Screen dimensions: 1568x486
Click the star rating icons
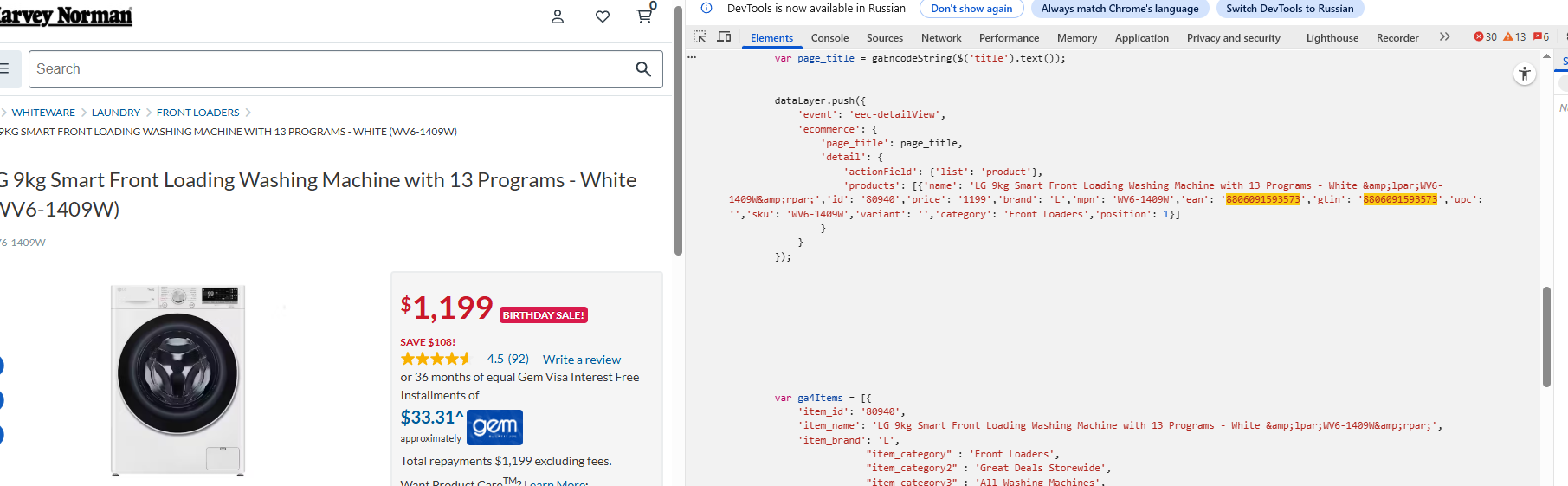436,359
